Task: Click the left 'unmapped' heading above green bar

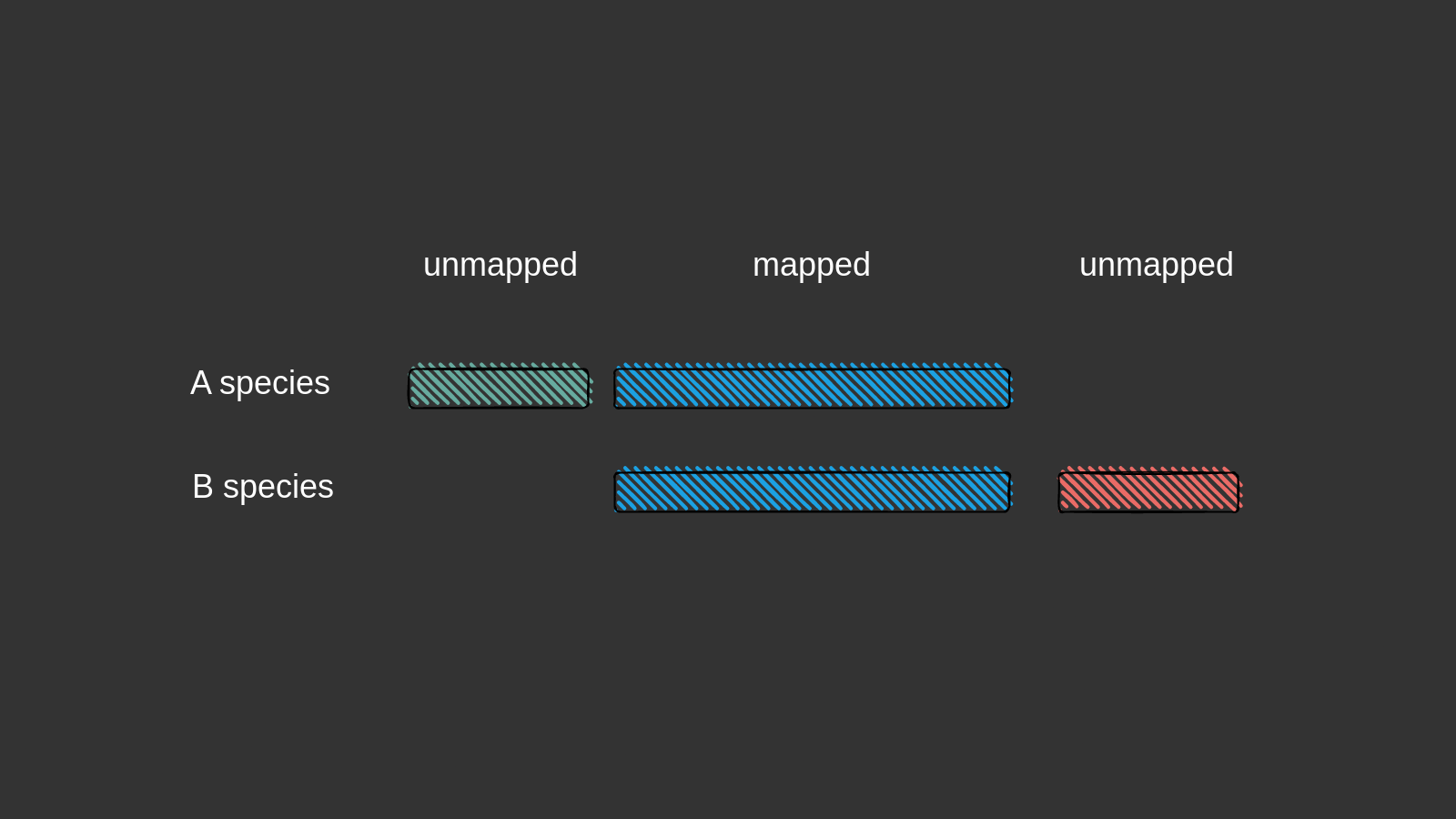Action: coord(500,265)
